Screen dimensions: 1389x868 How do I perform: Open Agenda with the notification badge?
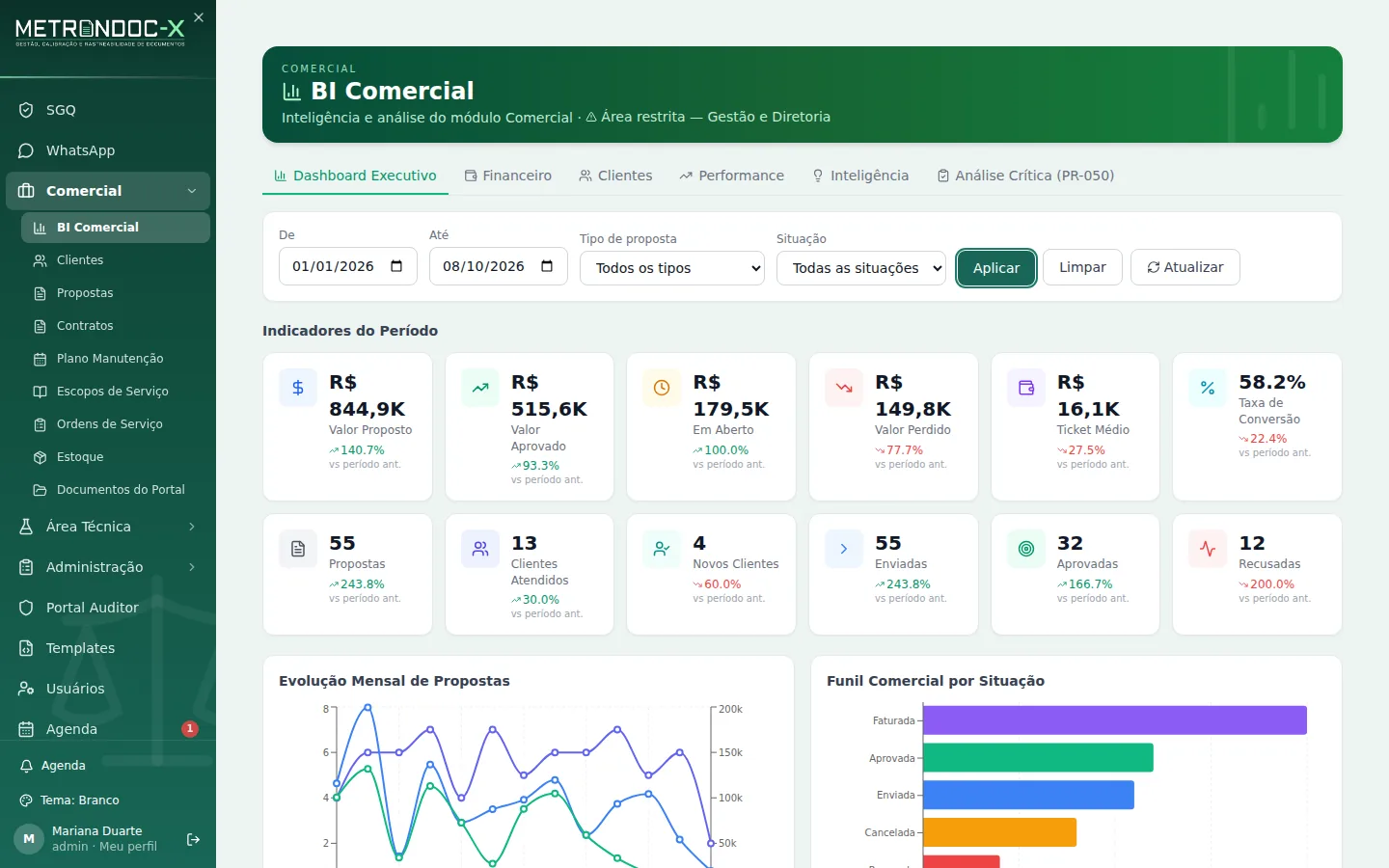point(108,729)
